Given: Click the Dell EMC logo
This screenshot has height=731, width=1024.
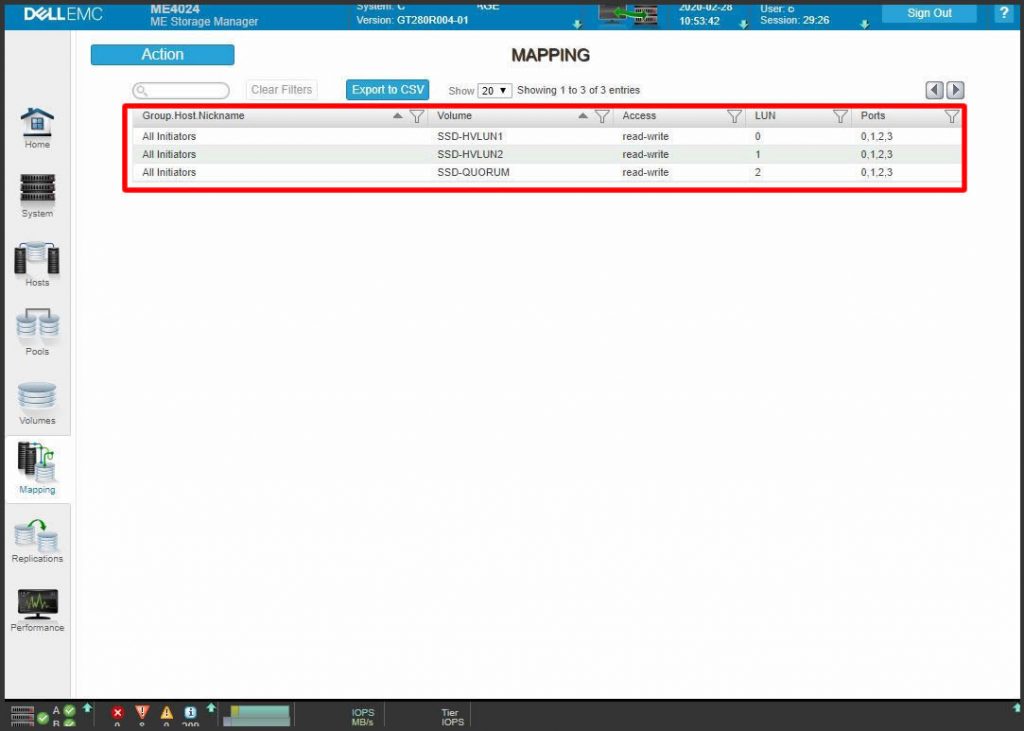Looking at the screenshot, I should click(63, 14).
